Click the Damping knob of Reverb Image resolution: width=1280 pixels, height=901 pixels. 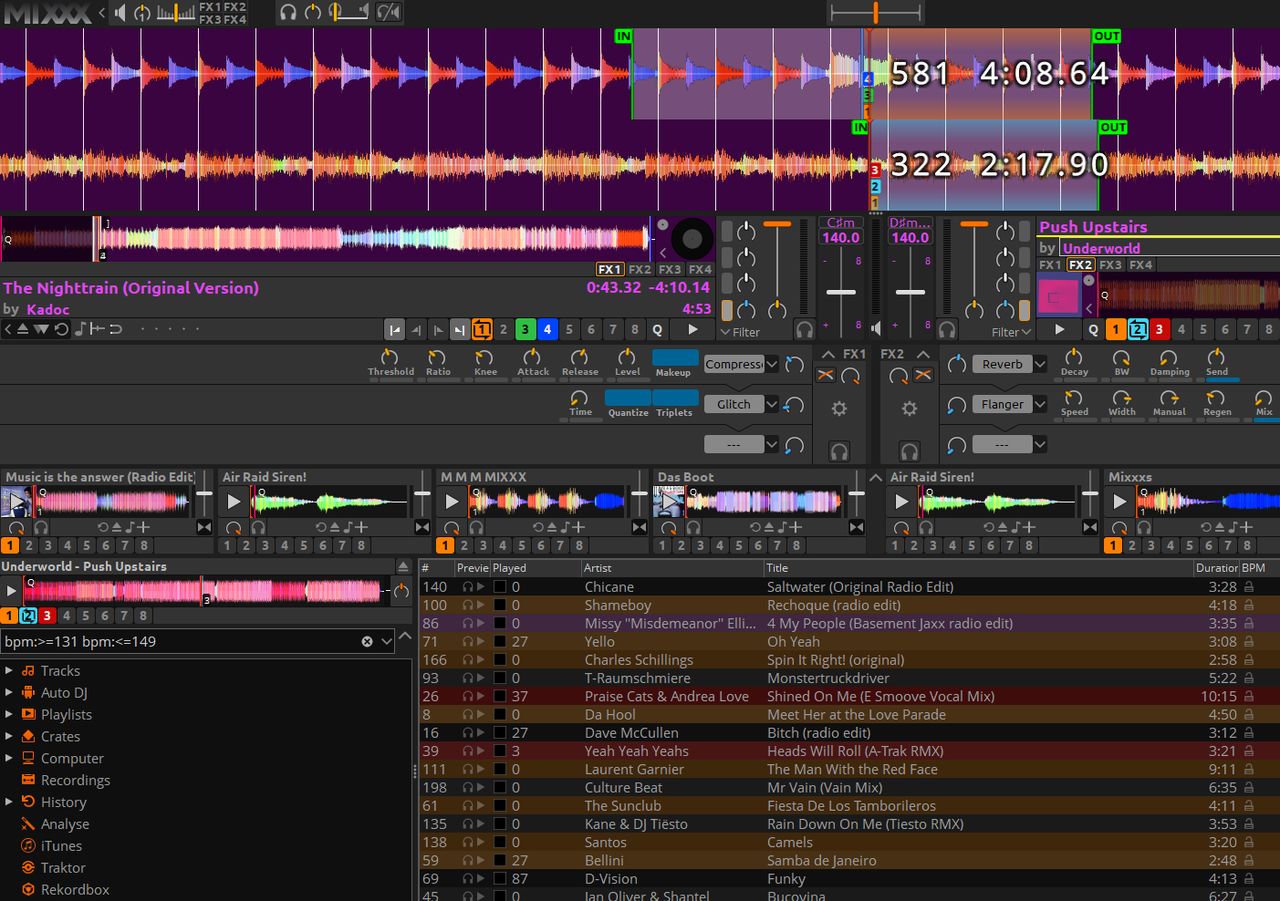pyautogui.click(x=1169, y=357)
